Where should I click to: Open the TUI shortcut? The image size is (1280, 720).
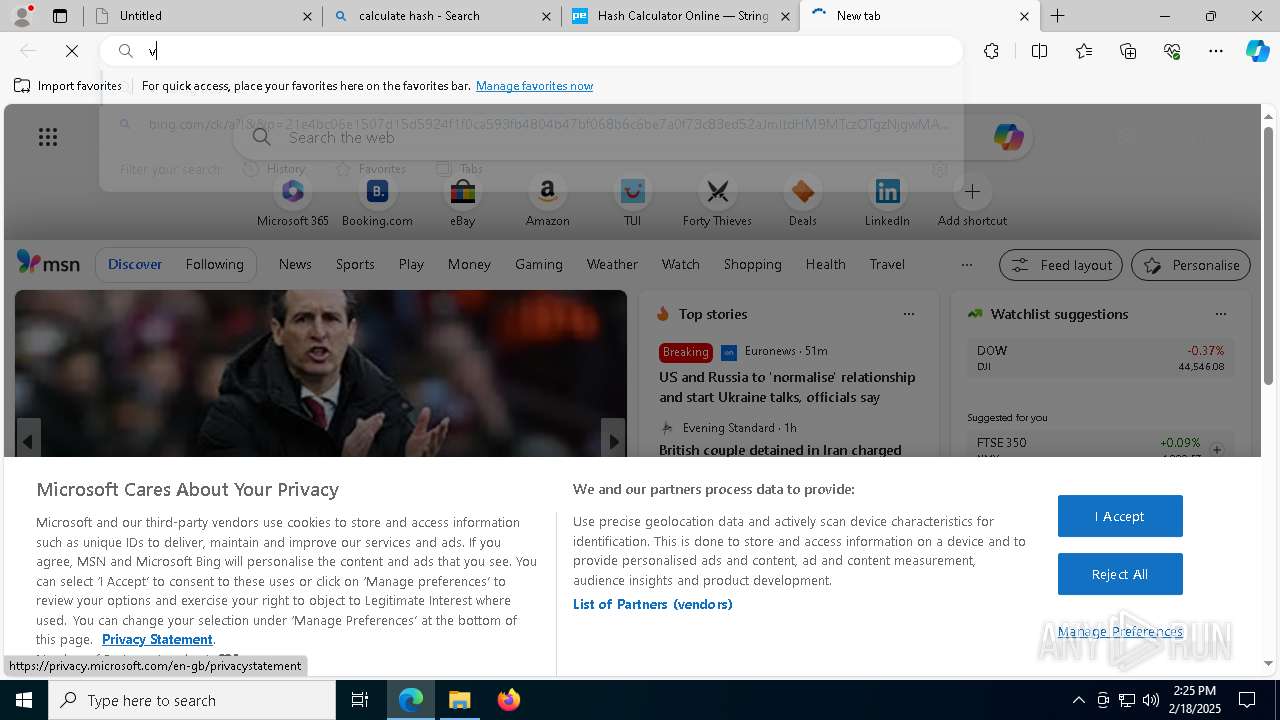(632, 202)
